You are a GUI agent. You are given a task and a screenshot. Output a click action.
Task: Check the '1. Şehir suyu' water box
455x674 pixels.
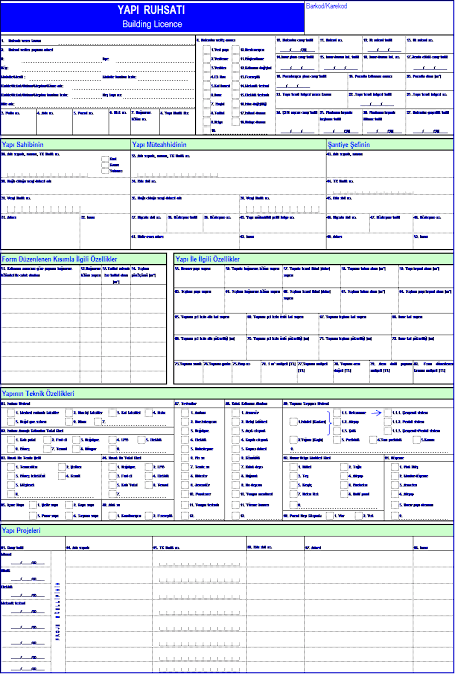pos(33,505)
